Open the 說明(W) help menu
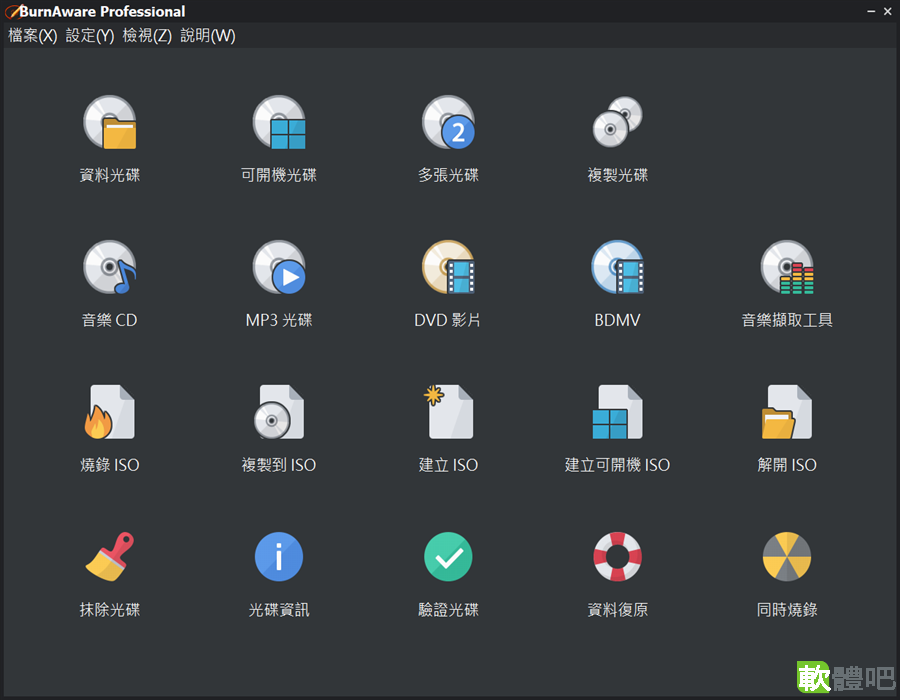 (208, 36)
